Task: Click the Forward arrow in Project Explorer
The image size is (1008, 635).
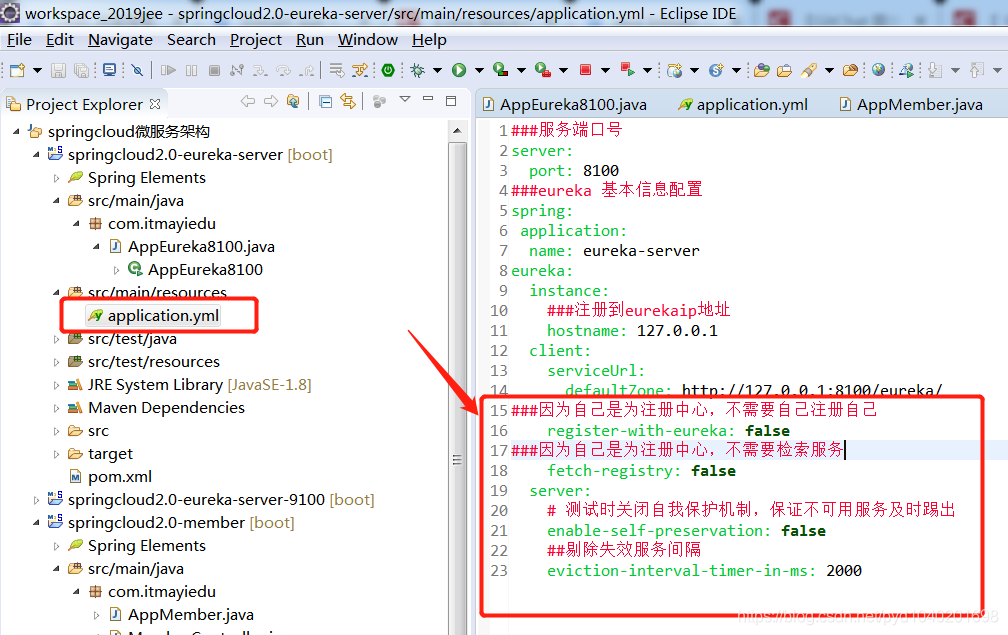Action: click(271, 102)
